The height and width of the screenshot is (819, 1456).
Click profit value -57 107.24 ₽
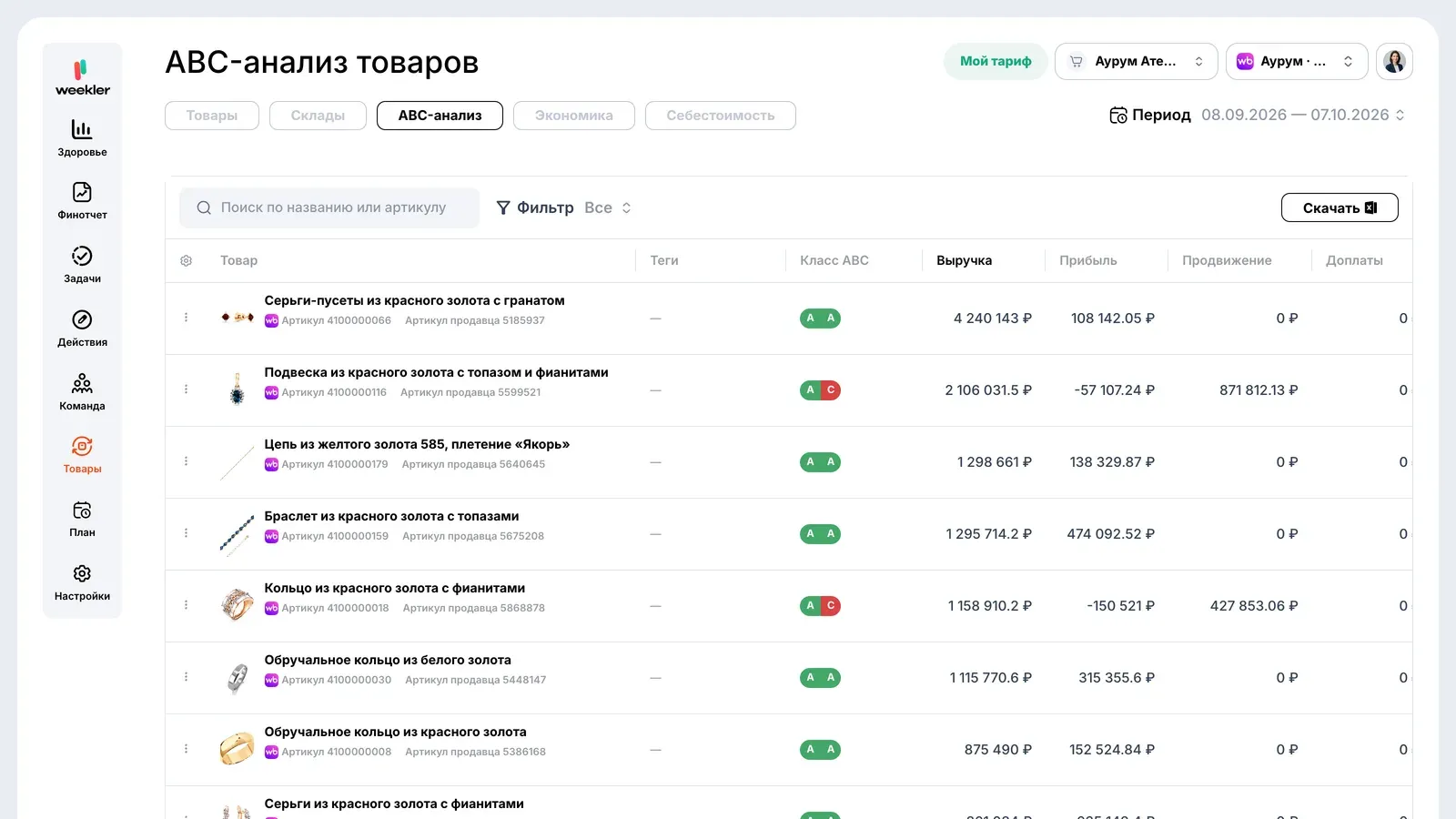1114,390
